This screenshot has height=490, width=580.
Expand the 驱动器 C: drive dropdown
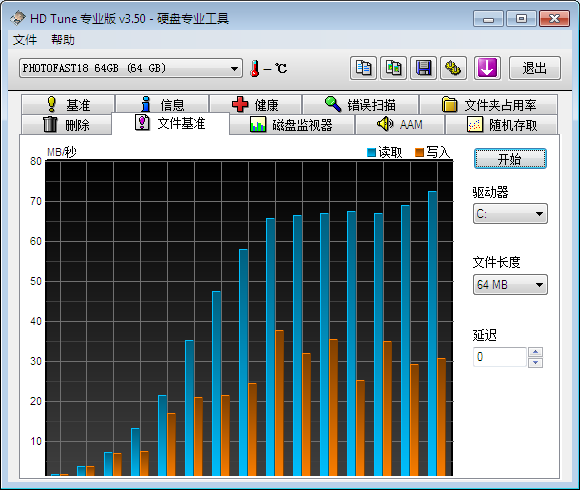510,214
